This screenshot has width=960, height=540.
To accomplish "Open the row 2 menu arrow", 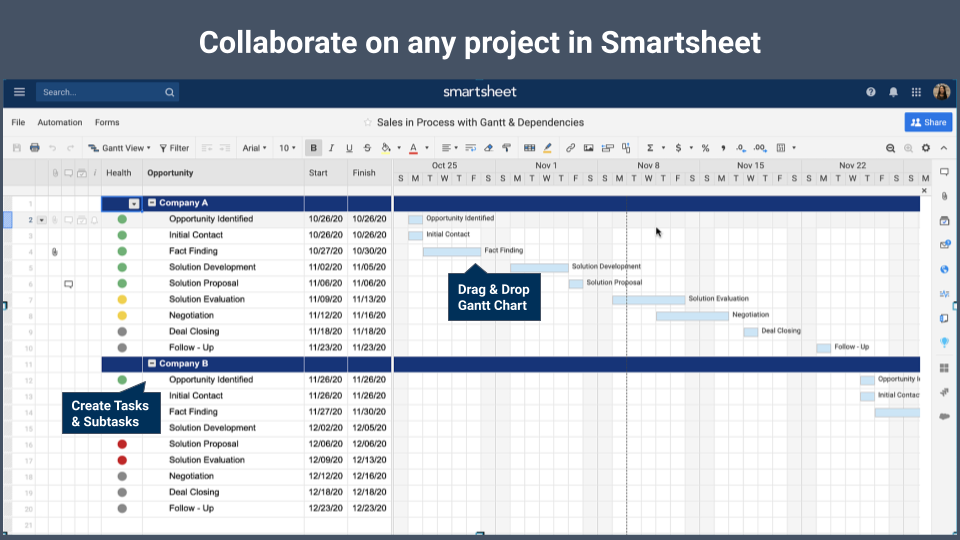I will (42, 220).
